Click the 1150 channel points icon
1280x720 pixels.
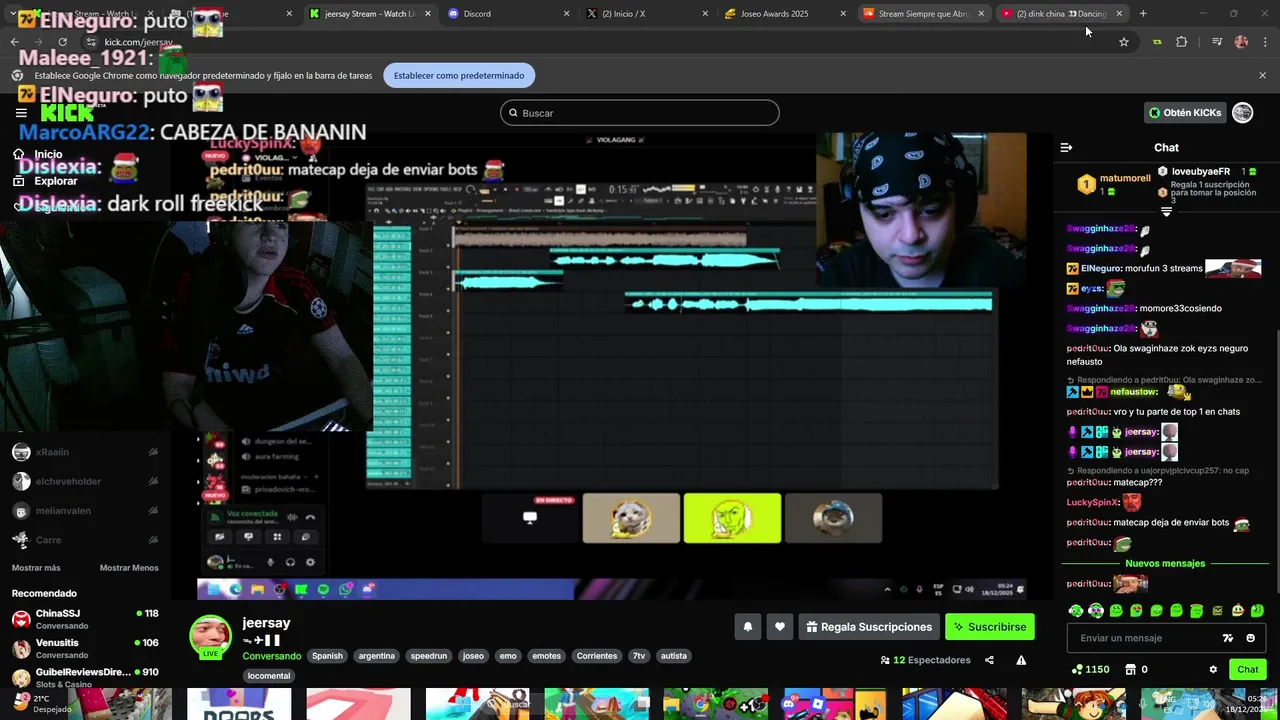coord(1089,670)
